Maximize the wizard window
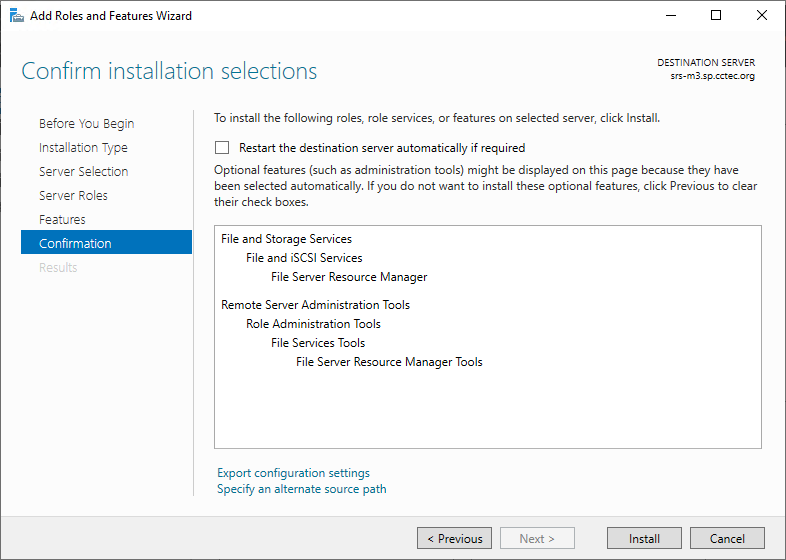786x560 pixels. tap(716, 16)
